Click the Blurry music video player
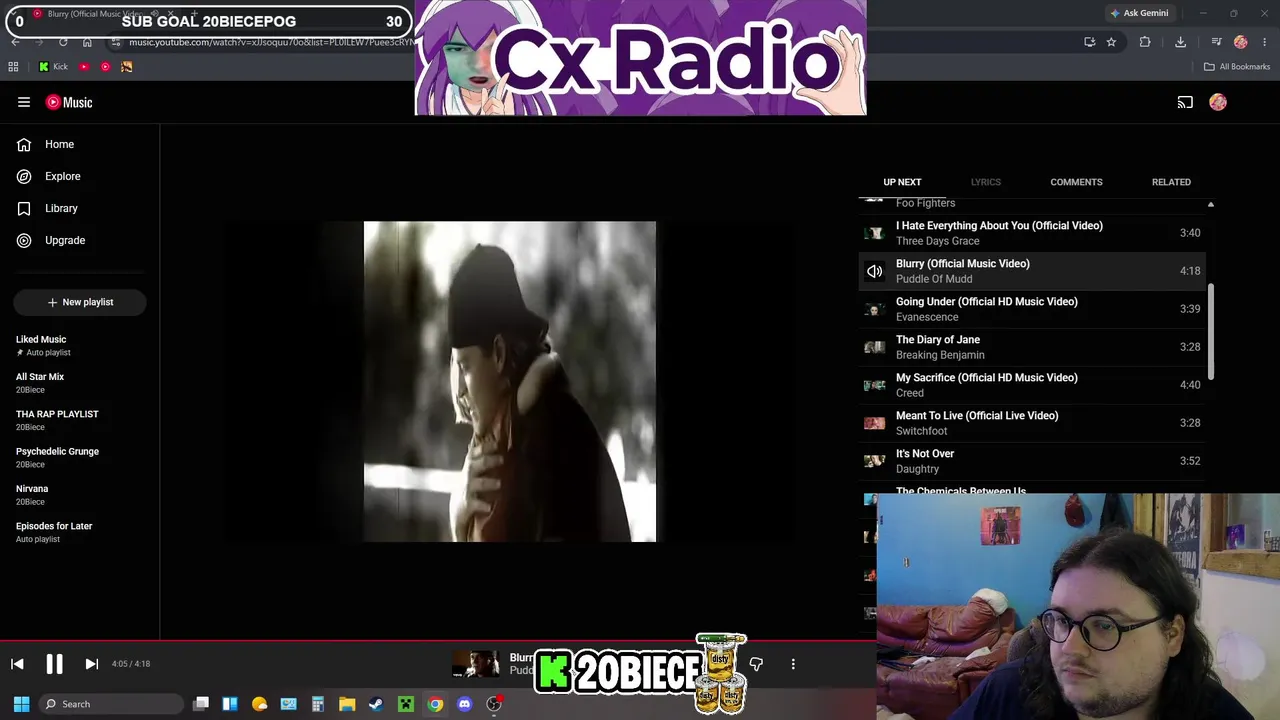 pyautogui.click(x=510, y=381)
